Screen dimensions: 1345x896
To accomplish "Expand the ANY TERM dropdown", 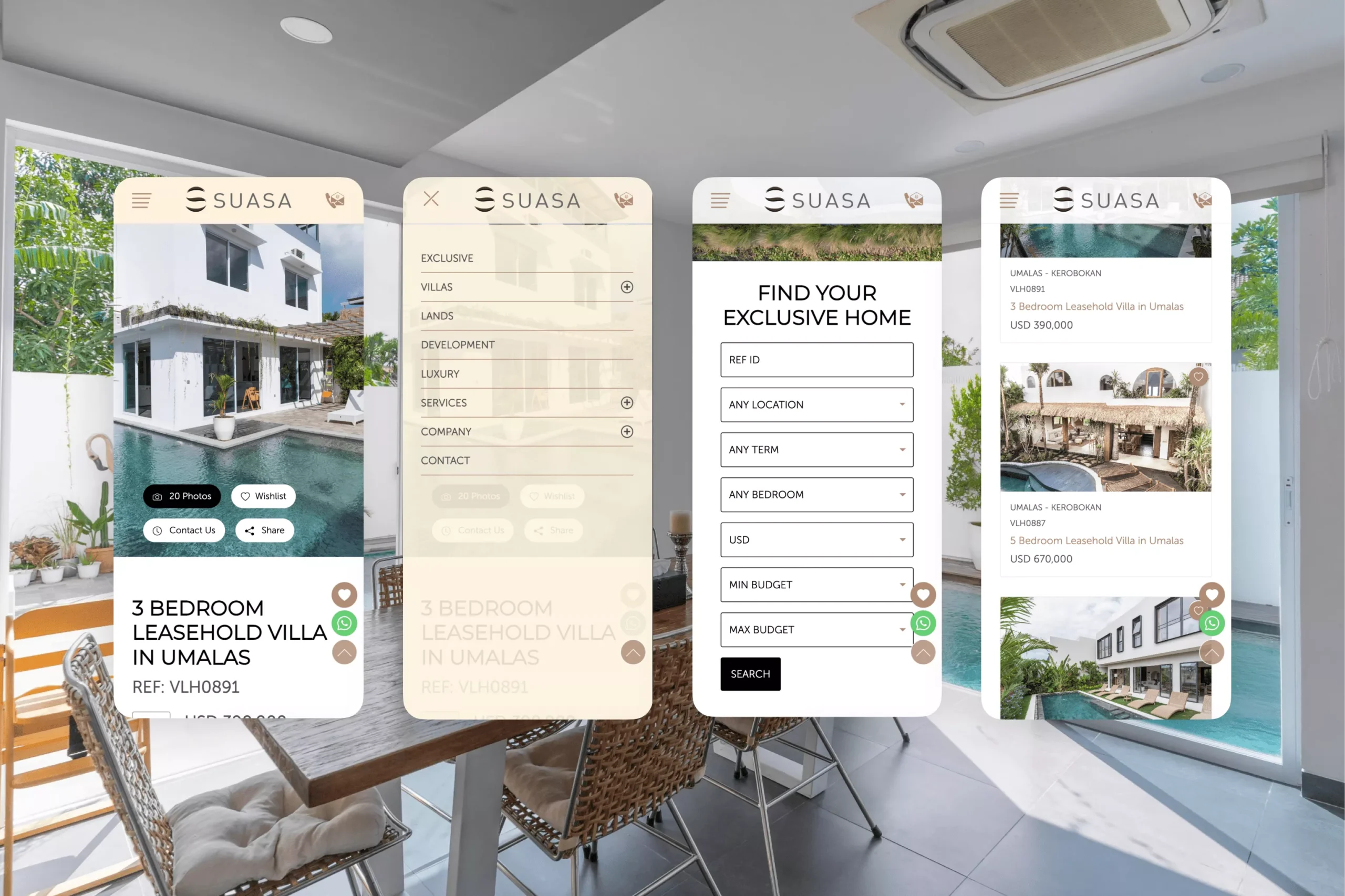I will pyautogui.click(x=815, y=449).
